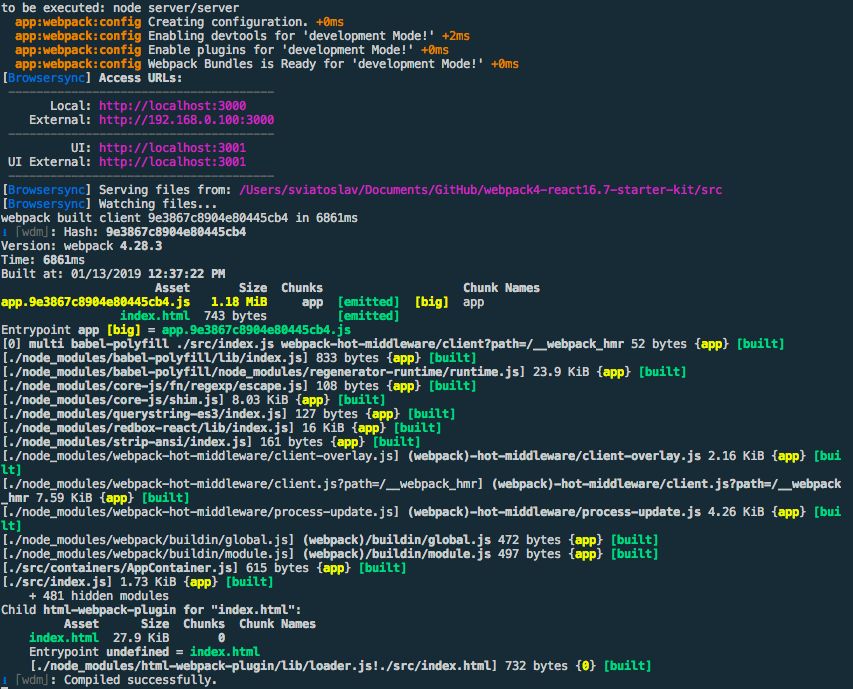
Task: Click 'index.html' asset with 743 bytes
Action: (155, 316)
